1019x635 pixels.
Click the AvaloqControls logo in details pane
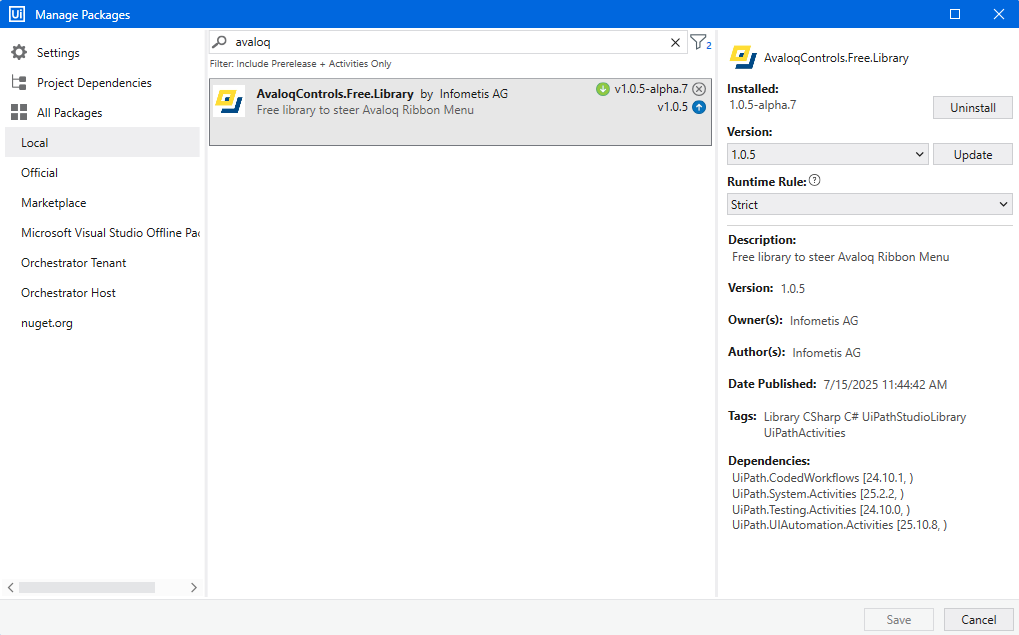pyautogui.click(x=743, y=57)
